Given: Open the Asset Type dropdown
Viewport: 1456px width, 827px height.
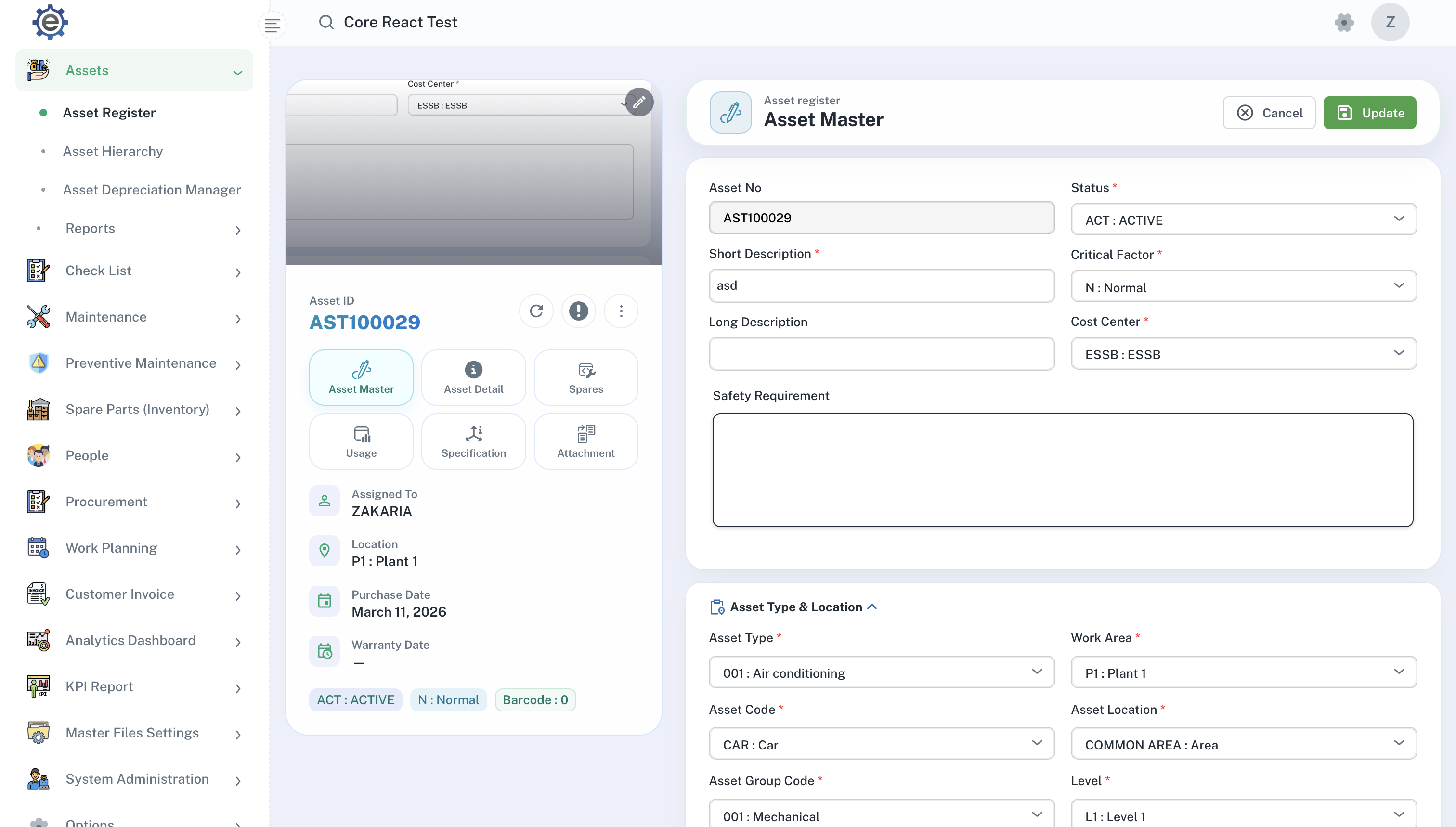Looking at the screenshot, I should [x=881, y=672].
